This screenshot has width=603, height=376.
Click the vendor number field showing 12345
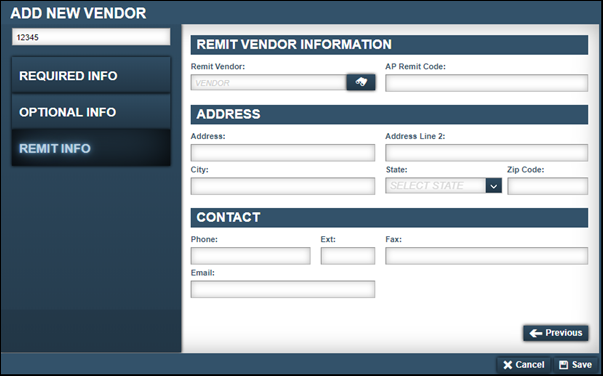tap(91, 37)
